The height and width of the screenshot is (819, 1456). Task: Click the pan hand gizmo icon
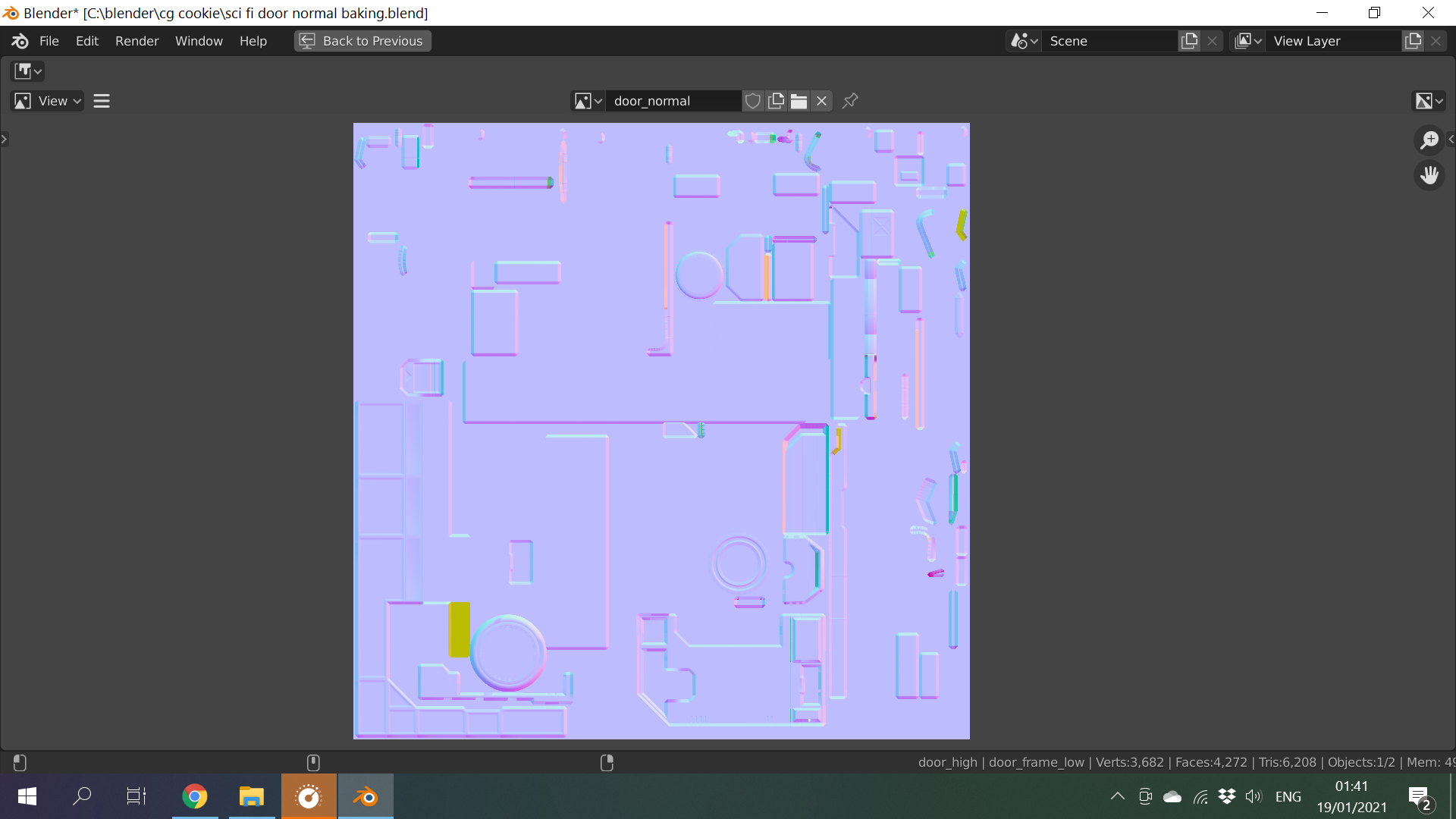1429,176
